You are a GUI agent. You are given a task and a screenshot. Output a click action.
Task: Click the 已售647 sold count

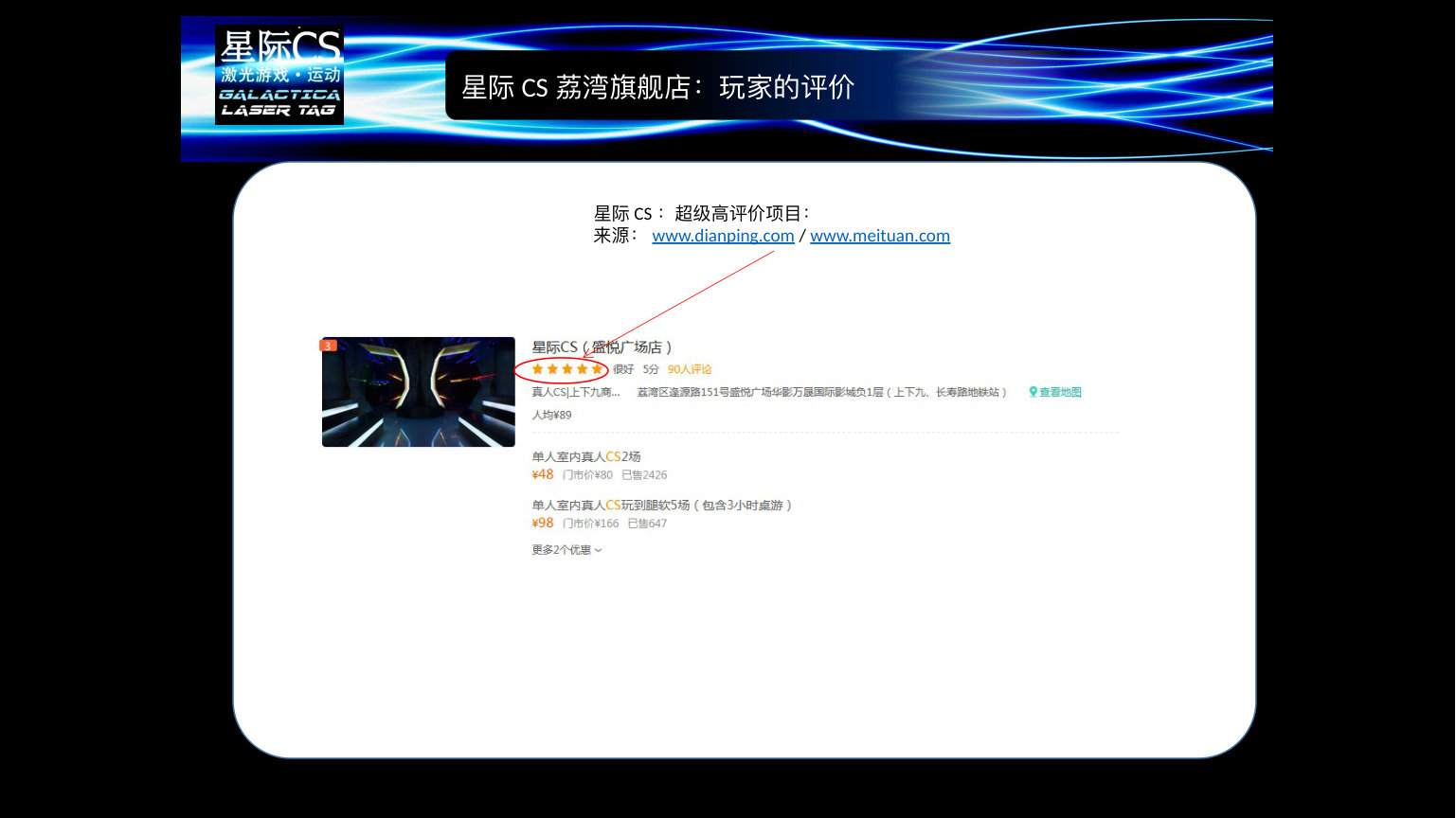click(x=647, y=524)
